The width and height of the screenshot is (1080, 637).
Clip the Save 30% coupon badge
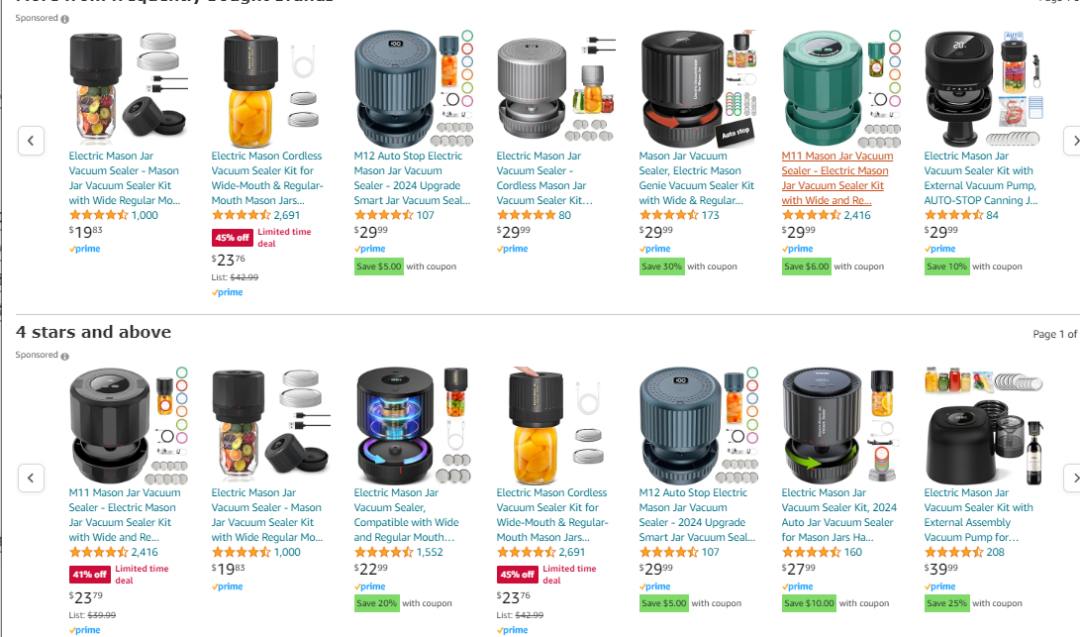661,267
